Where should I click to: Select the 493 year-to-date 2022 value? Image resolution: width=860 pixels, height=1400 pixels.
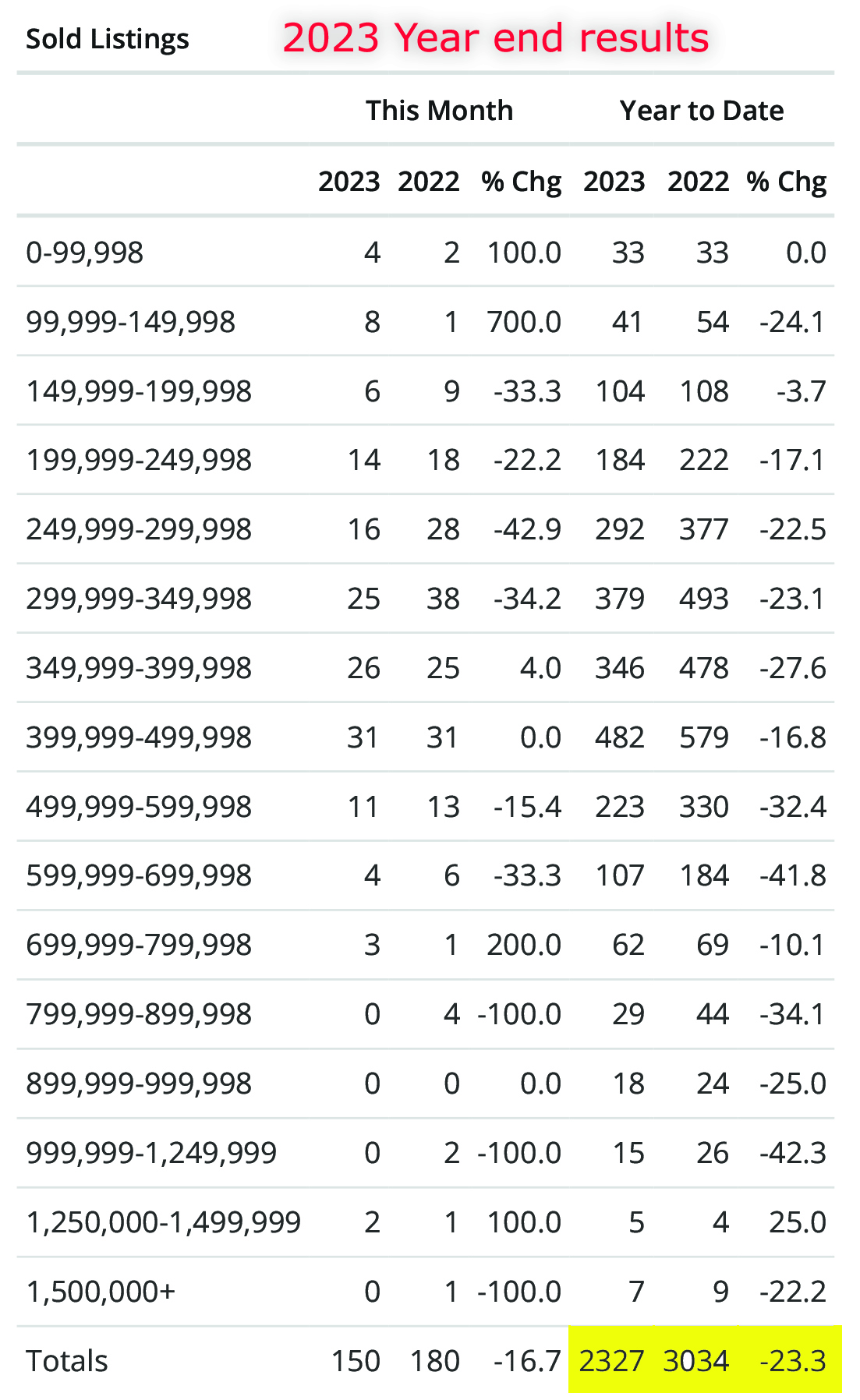pos(703,599)
